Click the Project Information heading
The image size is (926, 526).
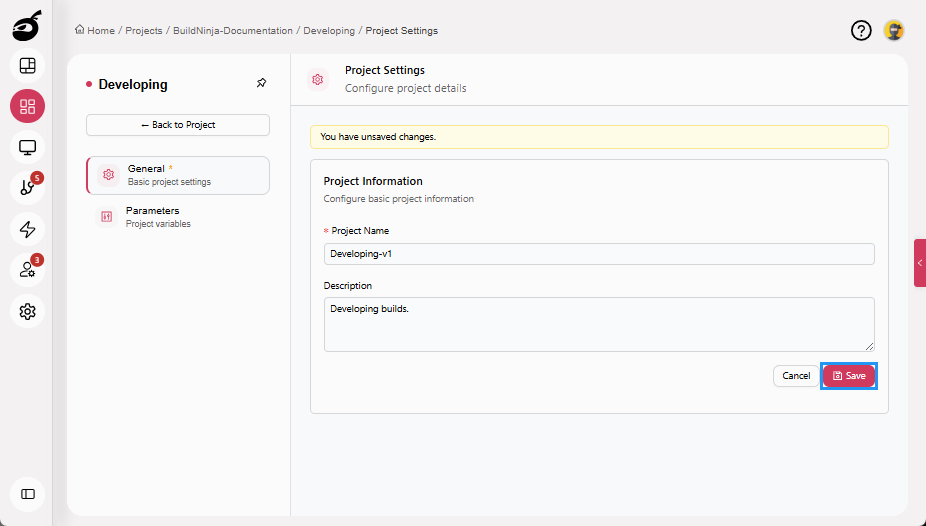click(x=373, y=181)
